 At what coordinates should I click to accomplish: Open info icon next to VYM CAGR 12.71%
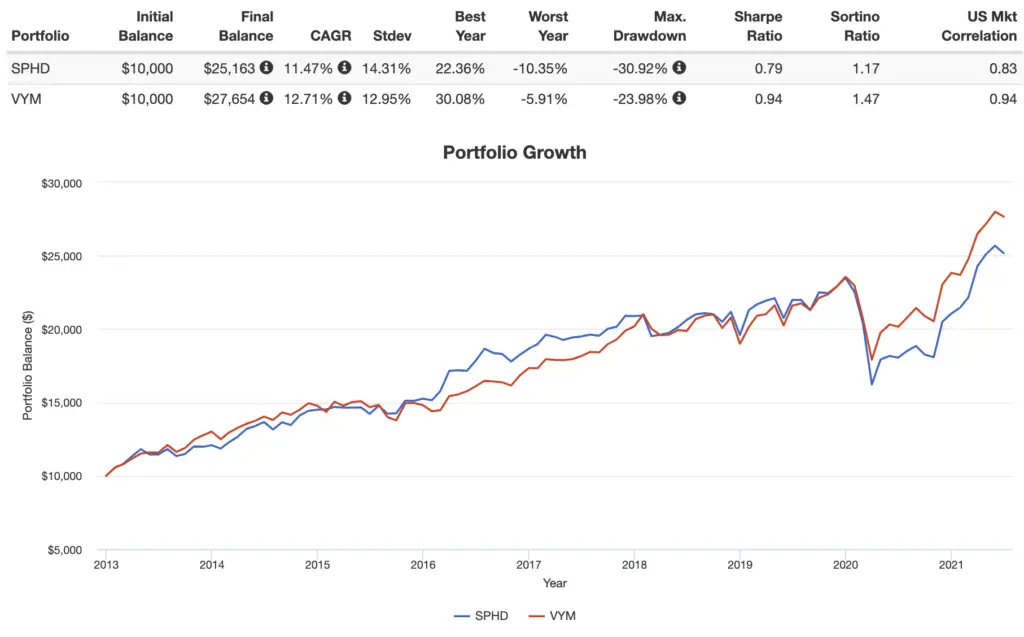(x=344, y=99)
